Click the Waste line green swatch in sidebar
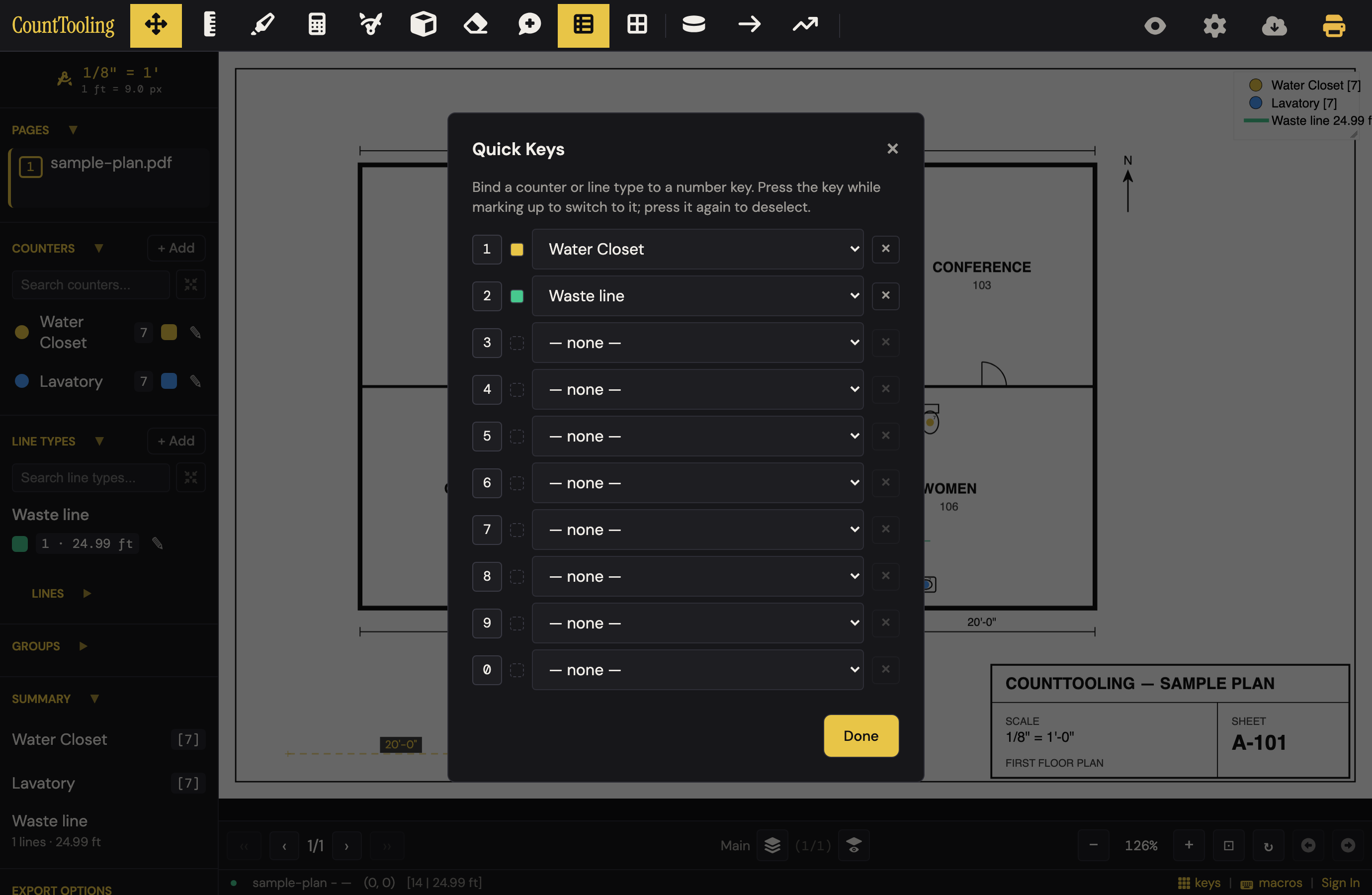This screenshot has height=895, width=1372. point(20,544)
